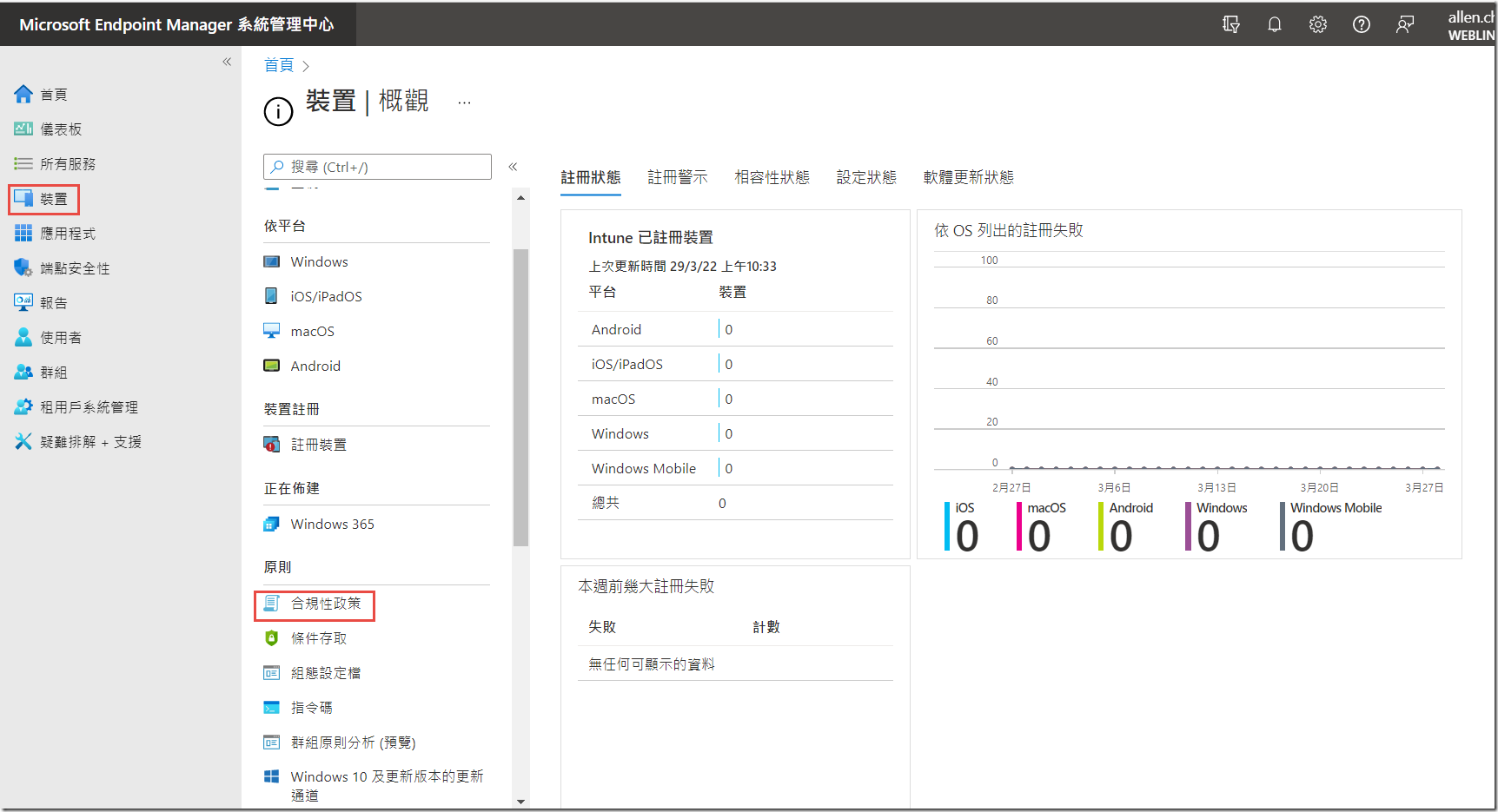Switch to the 相容性狀態 tab
The image size is (1498, 812).
tap(772, 177)
